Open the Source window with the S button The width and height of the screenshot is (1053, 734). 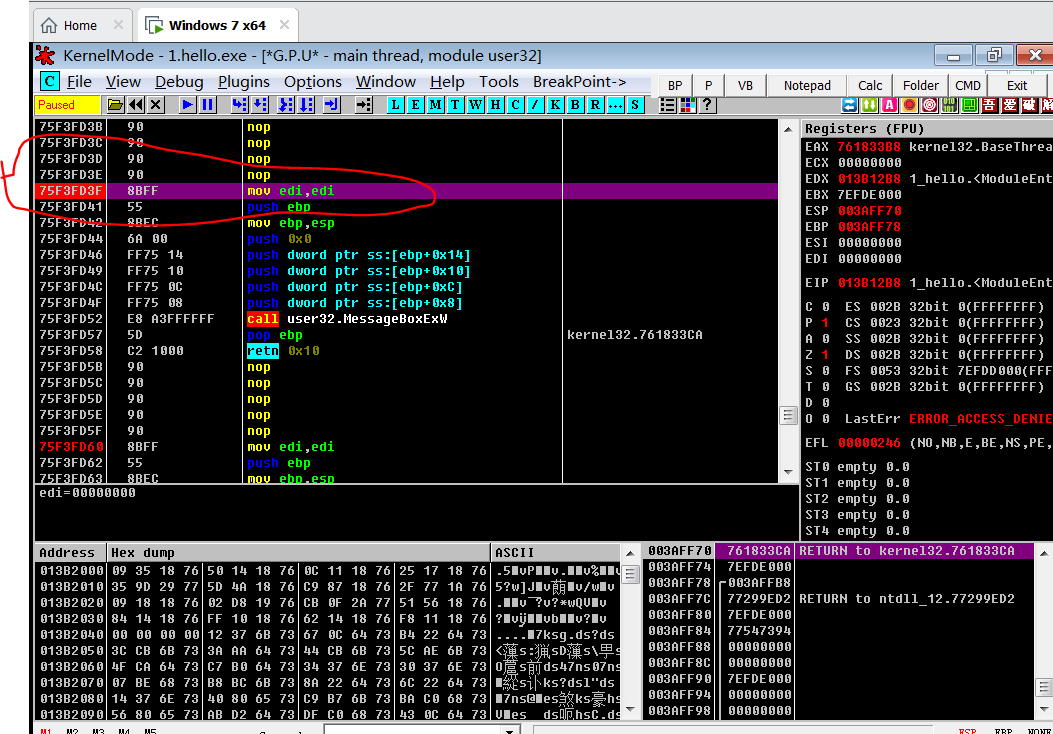(635, 105)
